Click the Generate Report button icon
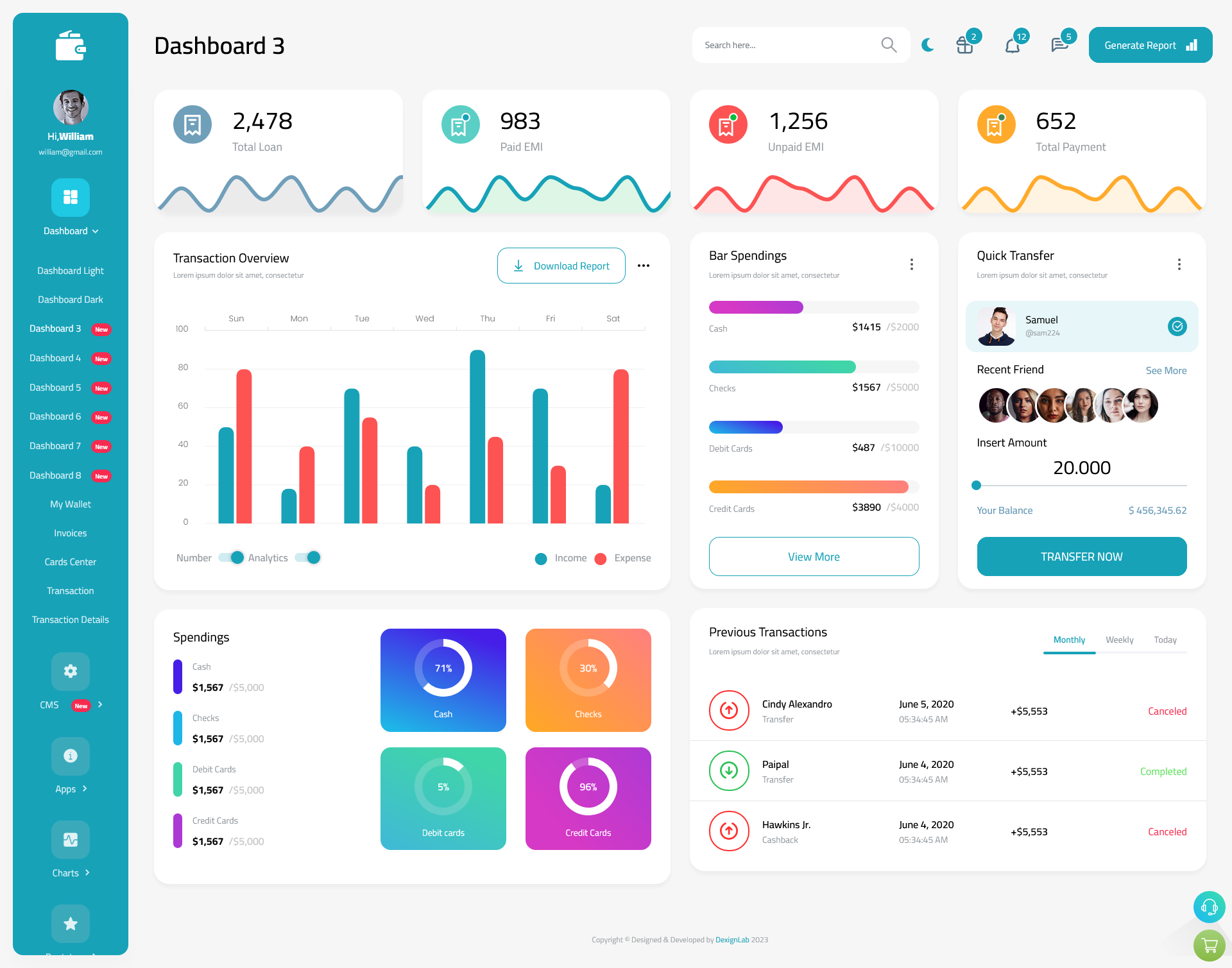The image size is (1232, 968). pos(1191,44)
